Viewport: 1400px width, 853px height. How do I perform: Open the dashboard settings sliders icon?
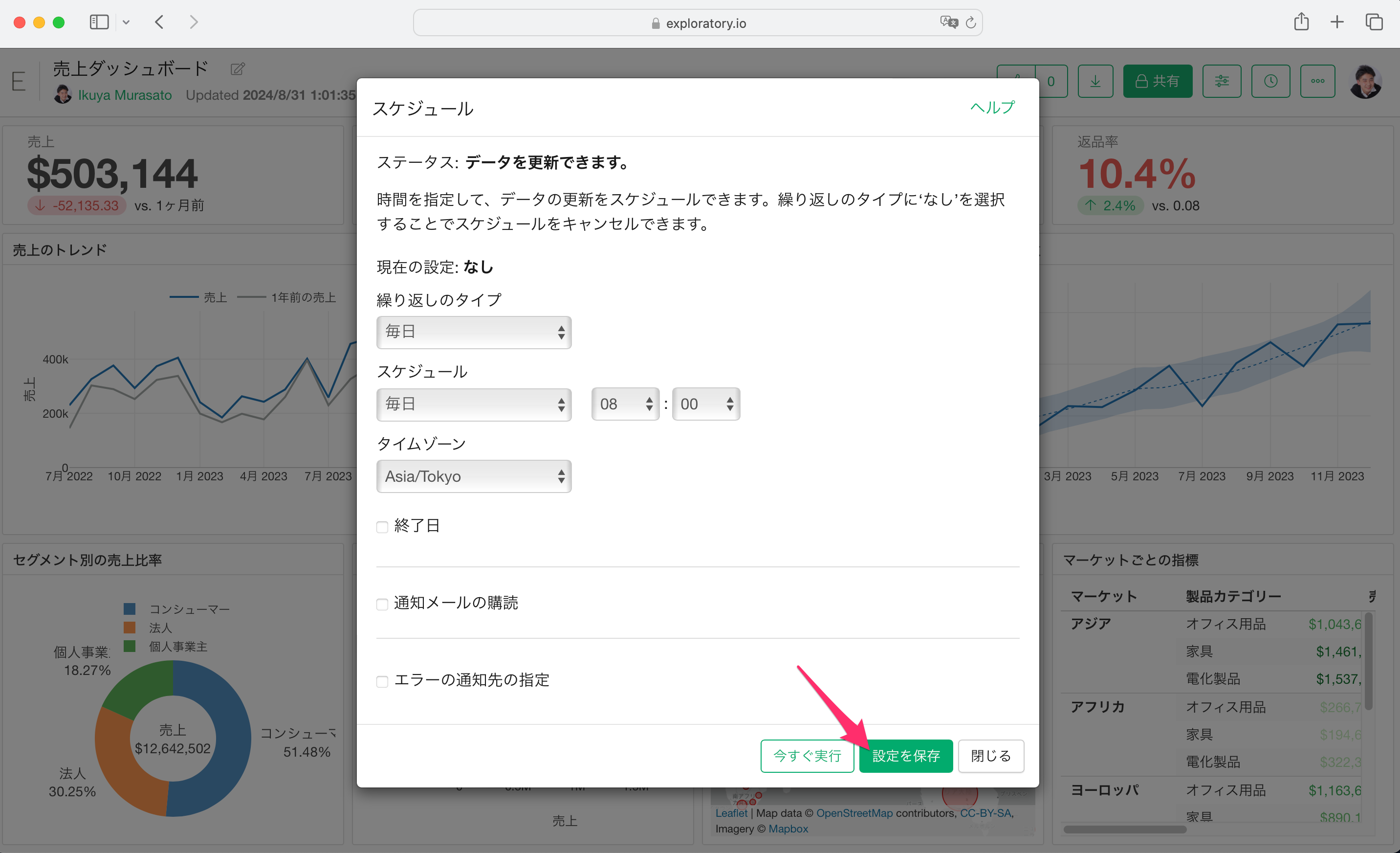click(1221, 81)
